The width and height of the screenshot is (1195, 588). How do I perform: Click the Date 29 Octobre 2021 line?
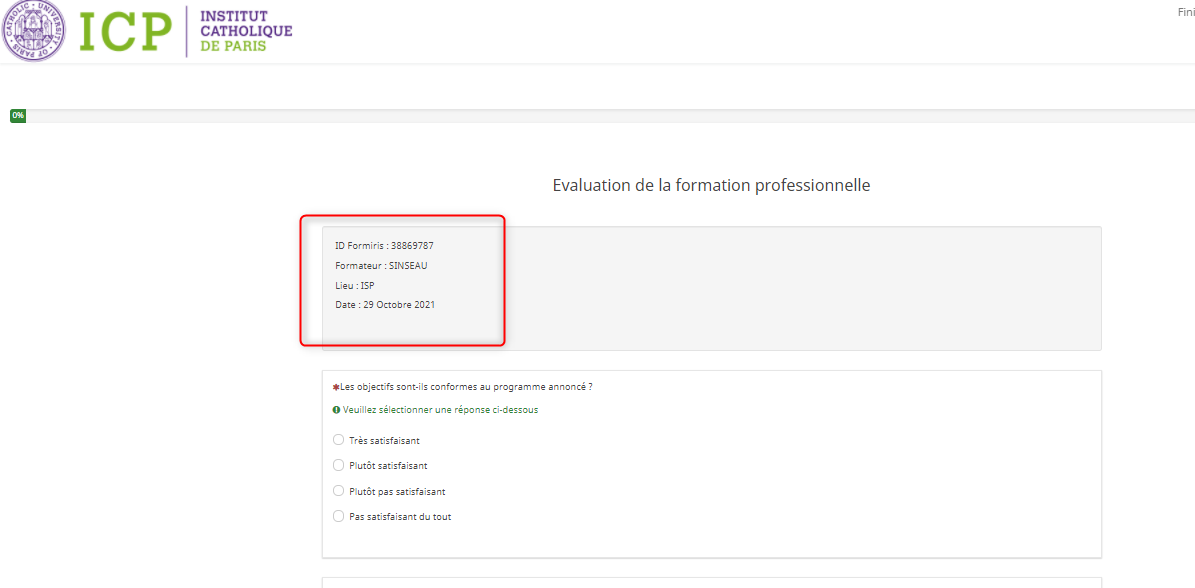[x=385, y=305]
